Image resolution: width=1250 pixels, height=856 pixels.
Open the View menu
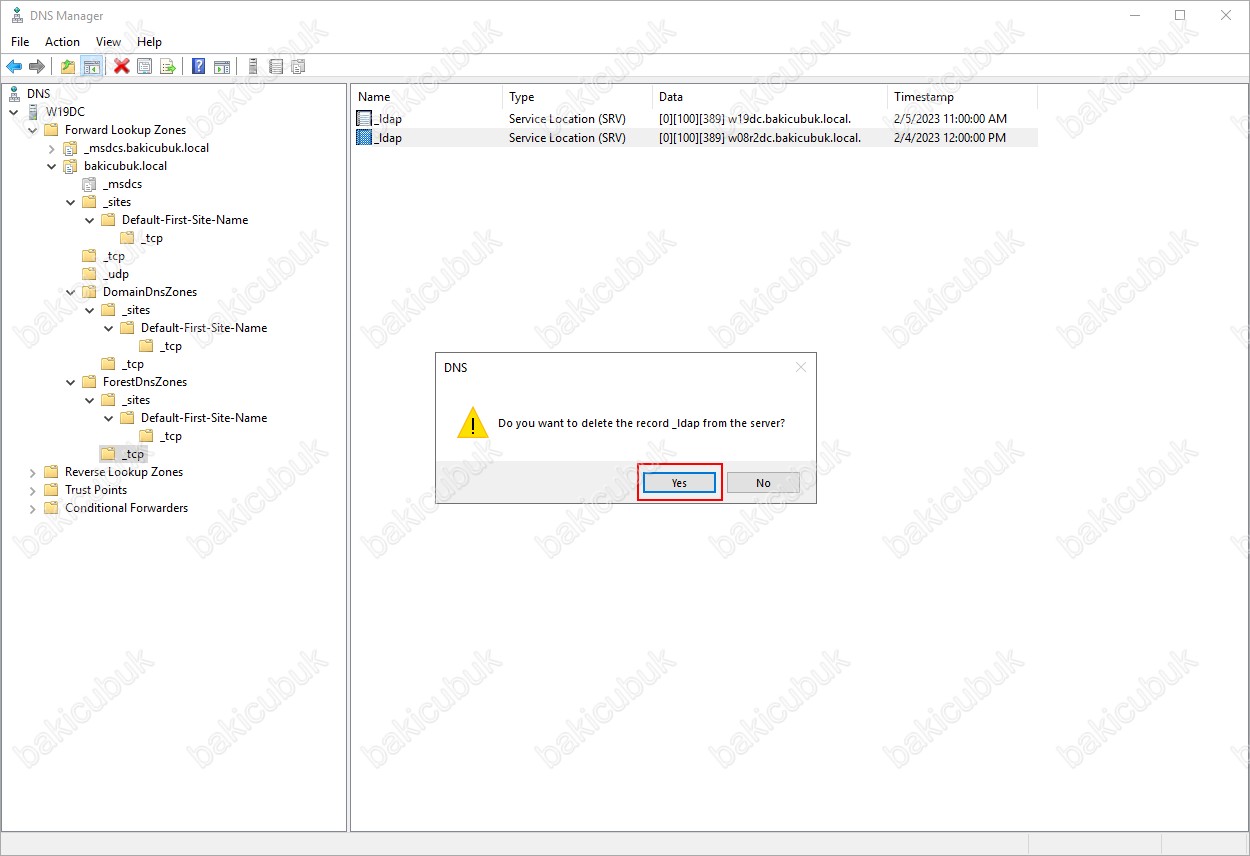[108, 42]
